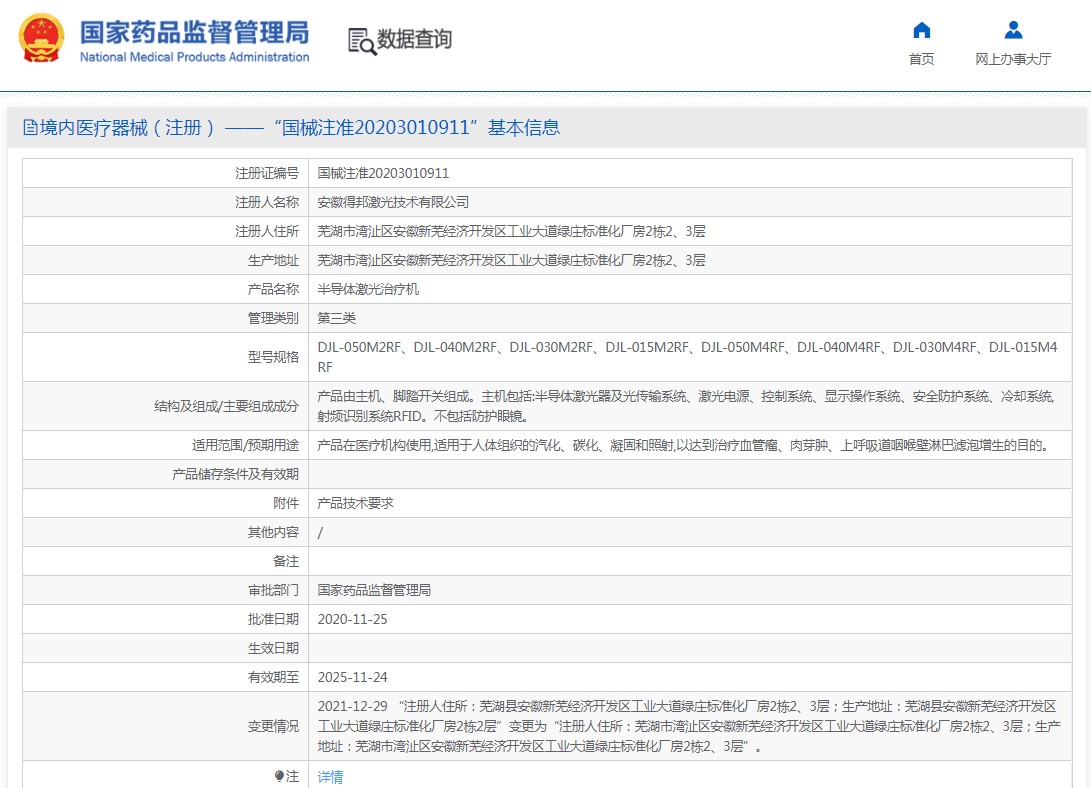
Task: Click the 其他内容 label cell
Action: (x=166, y=532)
